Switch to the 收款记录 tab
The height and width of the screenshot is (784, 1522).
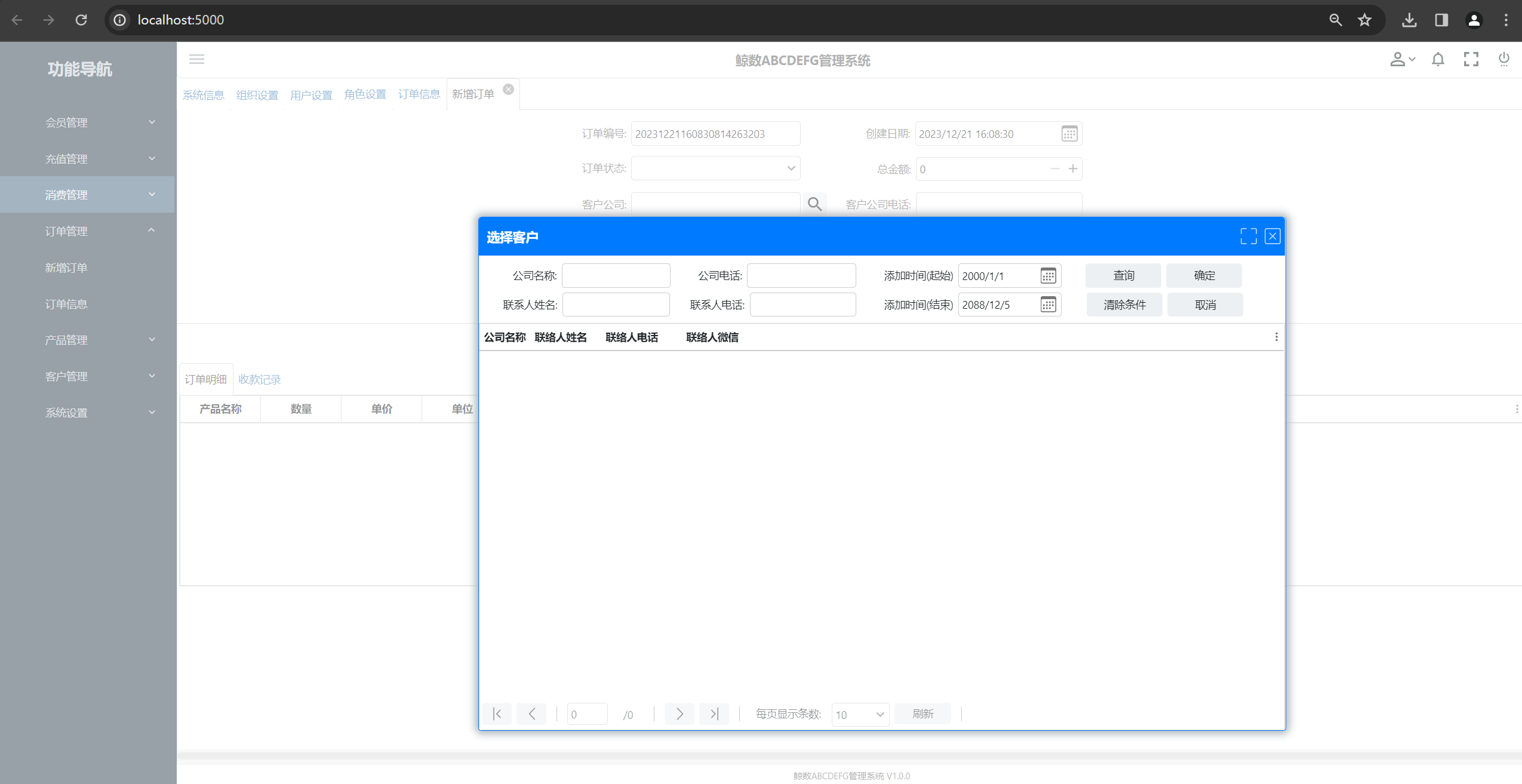coord(259,379)
